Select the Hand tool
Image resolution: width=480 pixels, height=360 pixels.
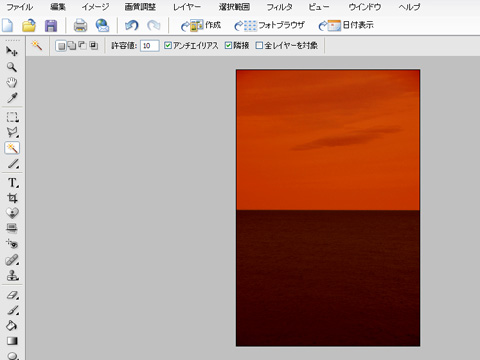point(12,82)
